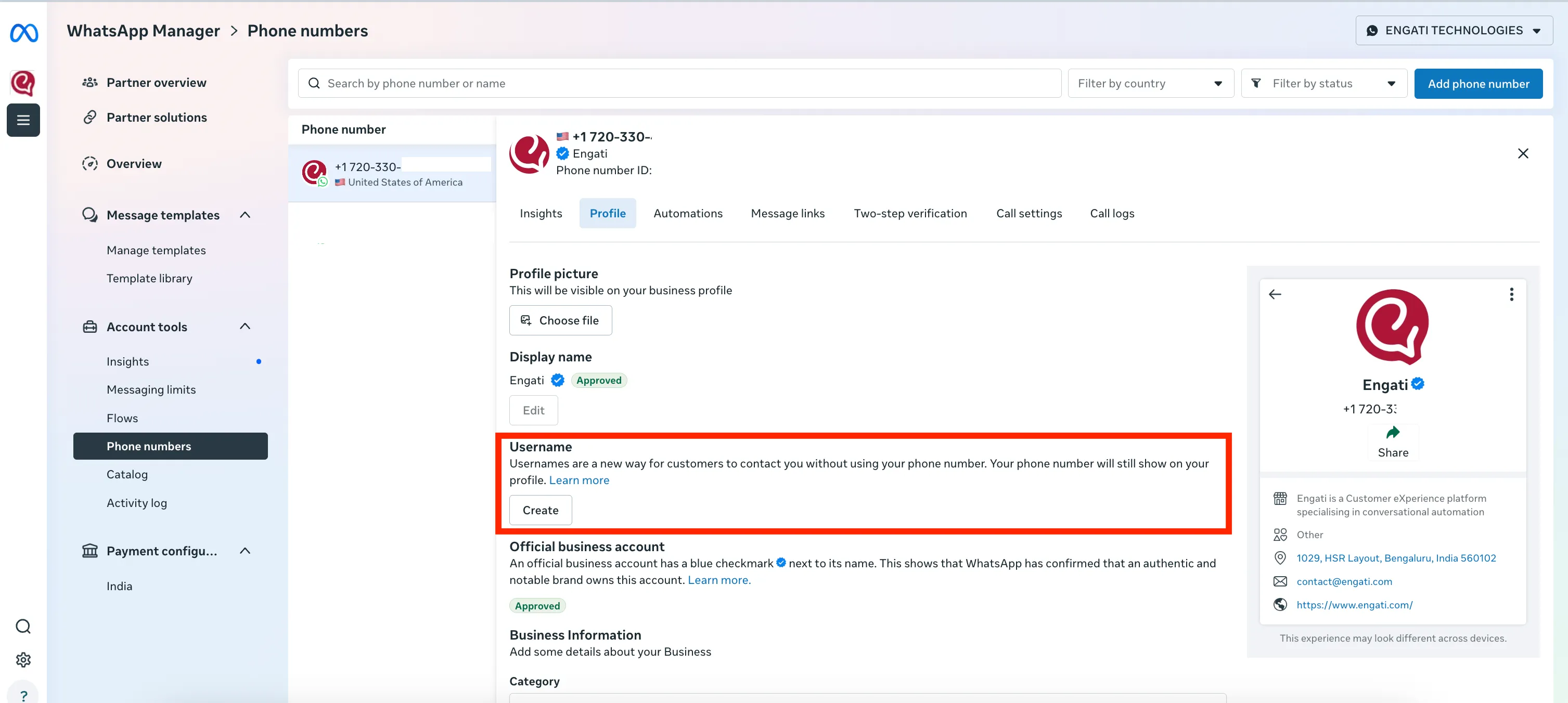Image resolution: width=1568 pixels, height=703 pixels.
Task: Click the email envelope icon in preview
Action: (x=1280, y=581)
